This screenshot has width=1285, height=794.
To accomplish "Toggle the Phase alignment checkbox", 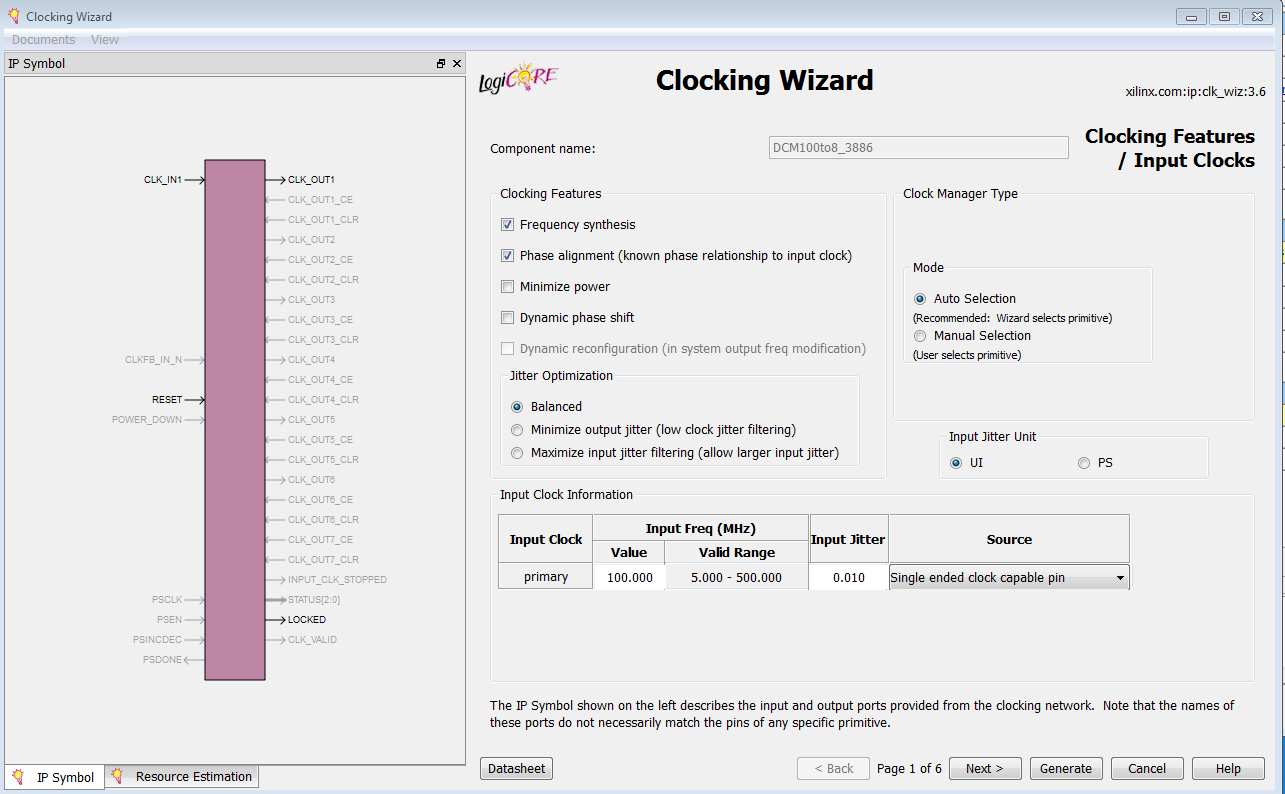I will 508,256.
